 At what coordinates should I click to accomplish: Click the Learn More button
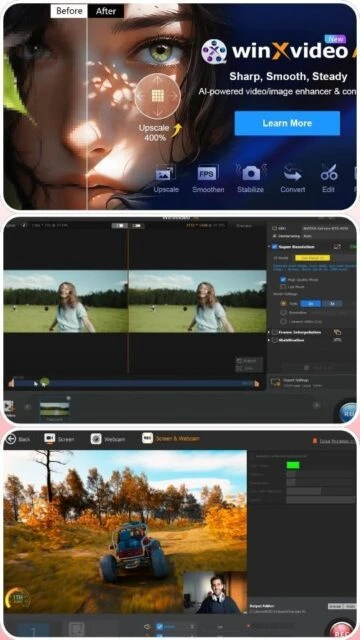click(287, 123)
